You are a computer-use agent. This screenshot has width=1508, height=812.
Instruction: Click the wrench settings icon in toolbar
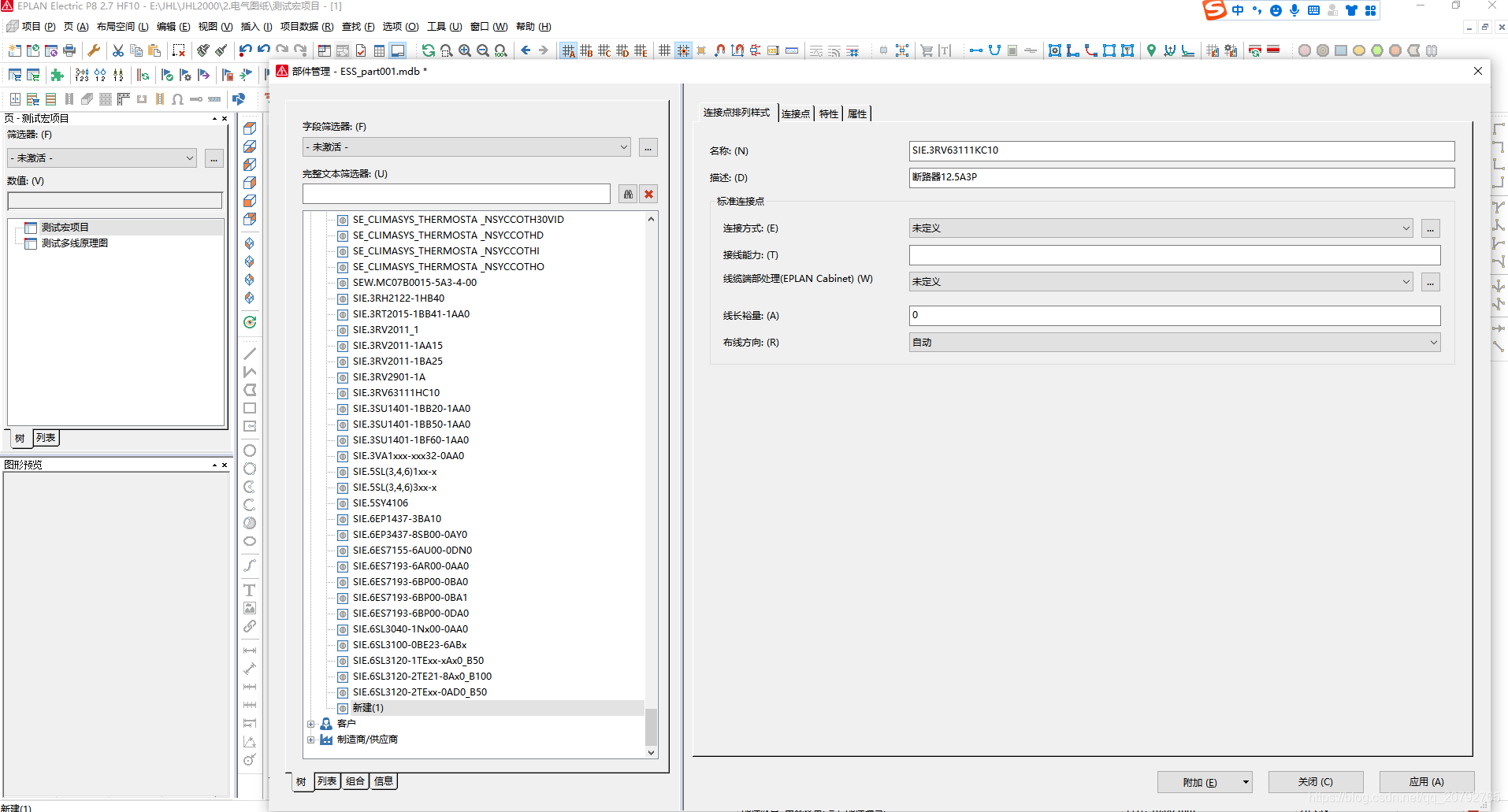click(94, 50)
